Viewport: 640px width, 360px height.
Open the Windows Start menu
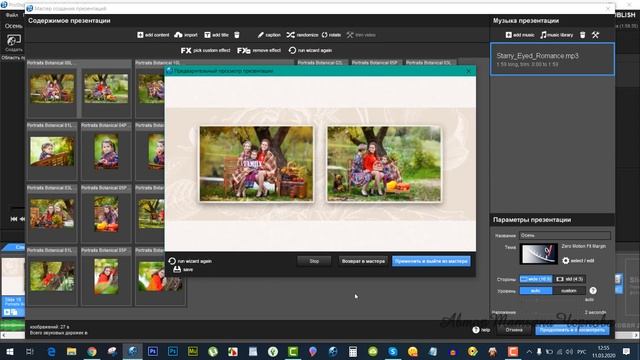10,351
